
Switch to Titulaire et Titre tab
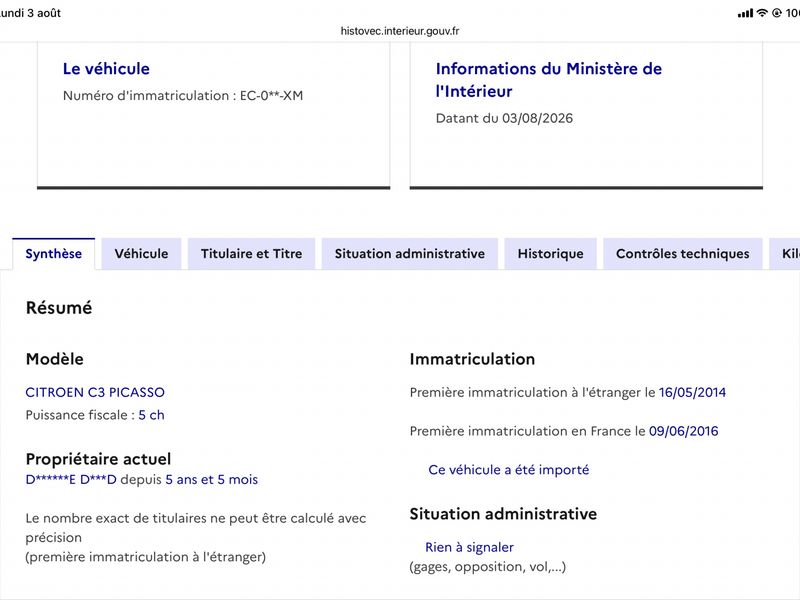(252, 254)
